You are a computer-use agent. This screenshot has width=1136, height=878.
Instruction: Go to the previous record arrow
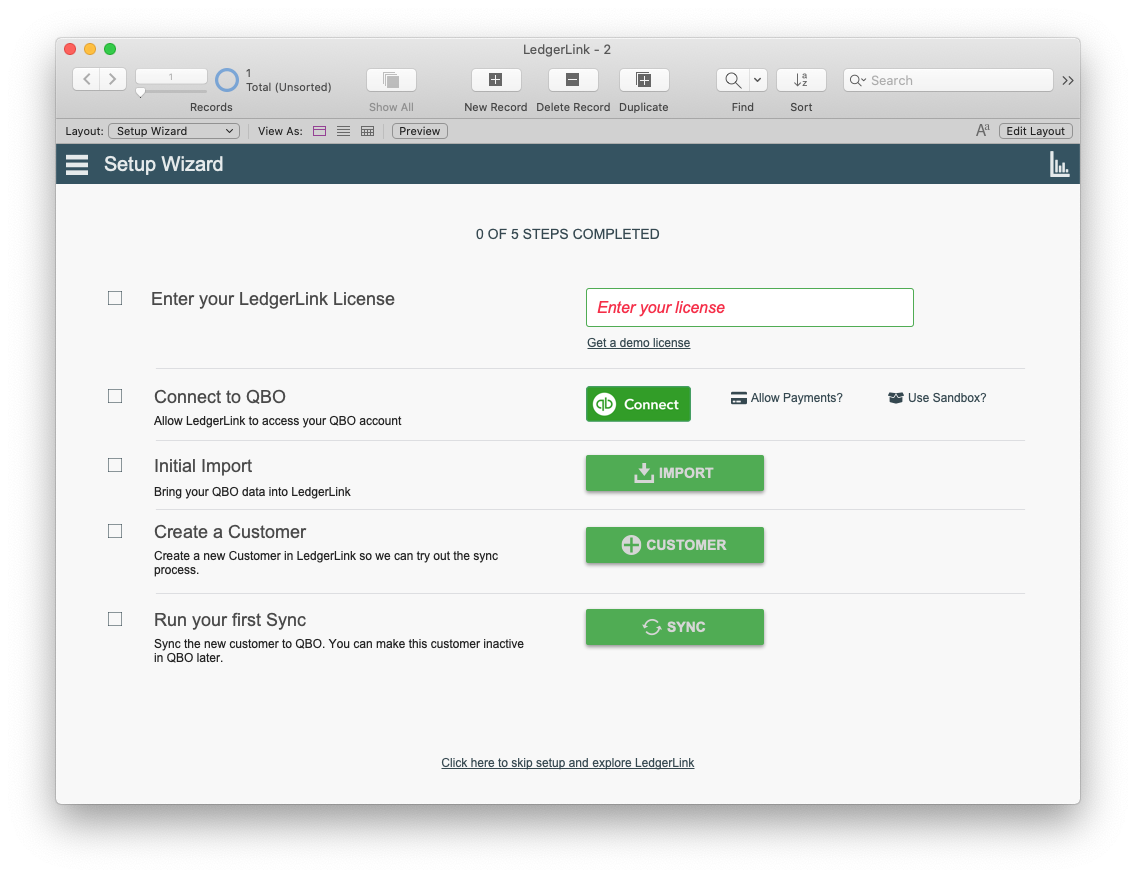pyautogui.click(x=87, y=79)
